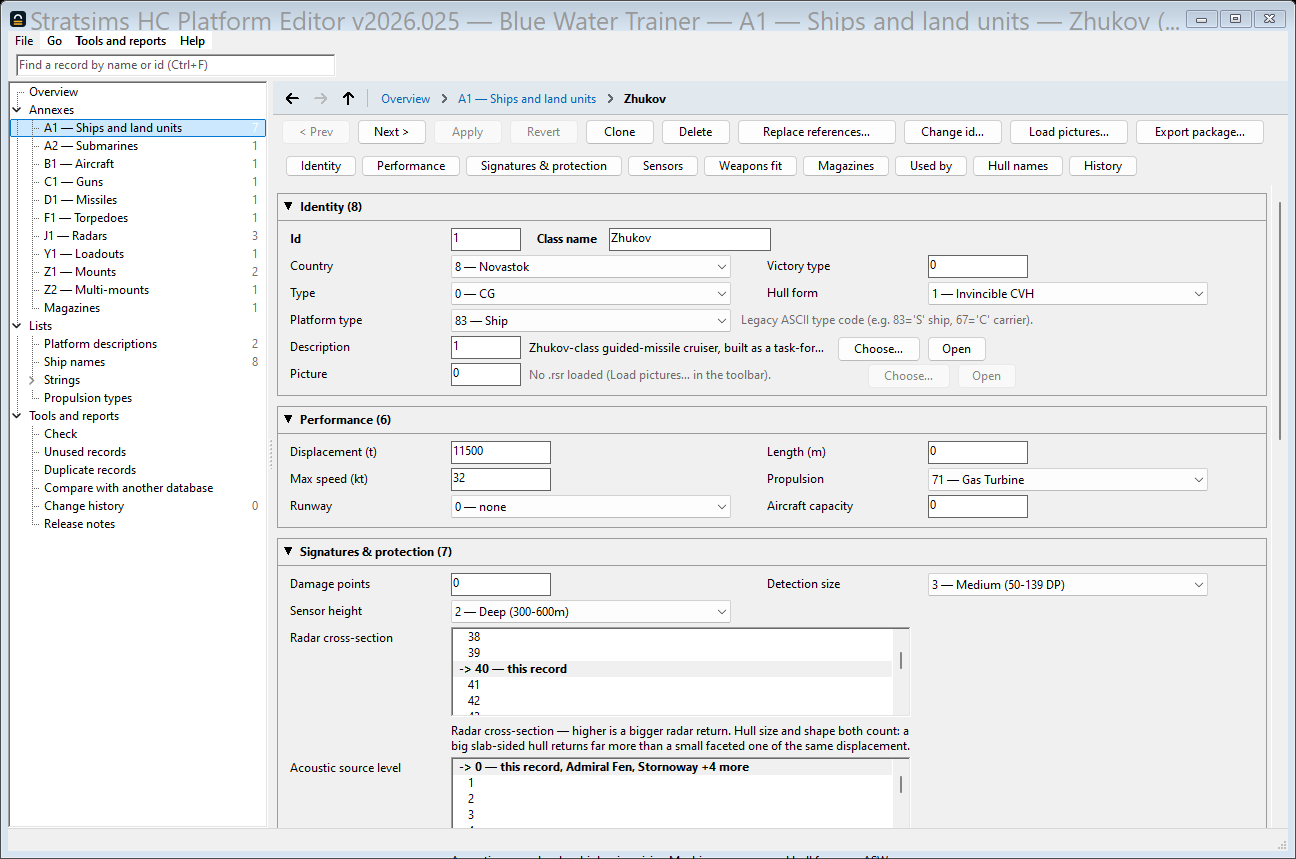This screenshot has width=1296, height=859.
Task: Open the Go menu
Action: pyautogui.click(x=54, y=41)
